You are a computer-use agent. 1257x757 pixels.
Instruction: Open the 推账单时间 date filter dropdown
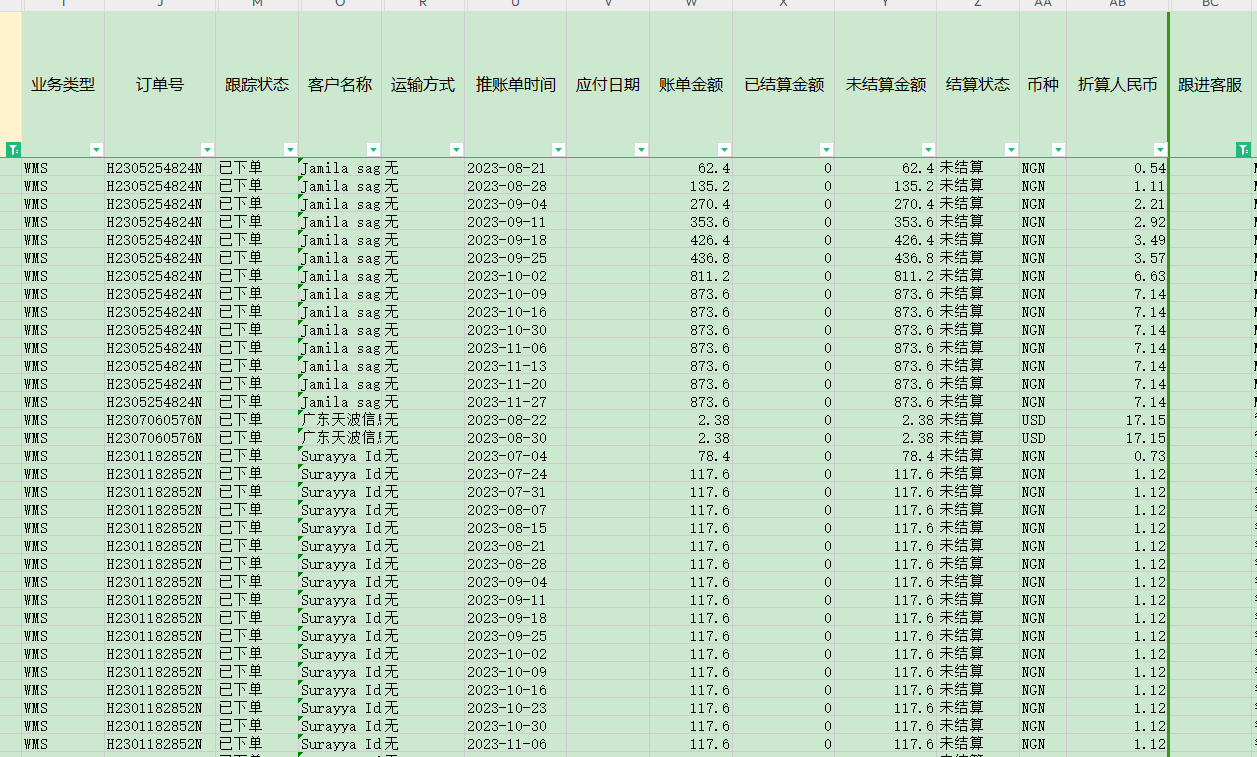tap(558, 149)
